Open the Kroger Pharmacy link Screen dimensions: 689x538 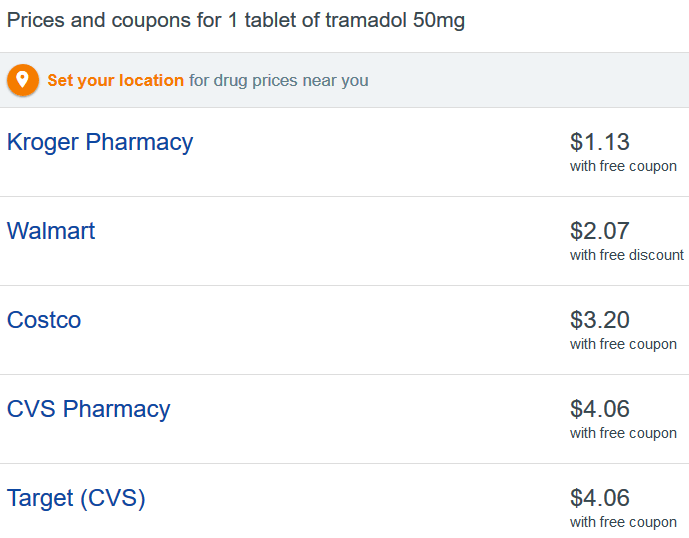pyautogui.click(x=100, y=142)
